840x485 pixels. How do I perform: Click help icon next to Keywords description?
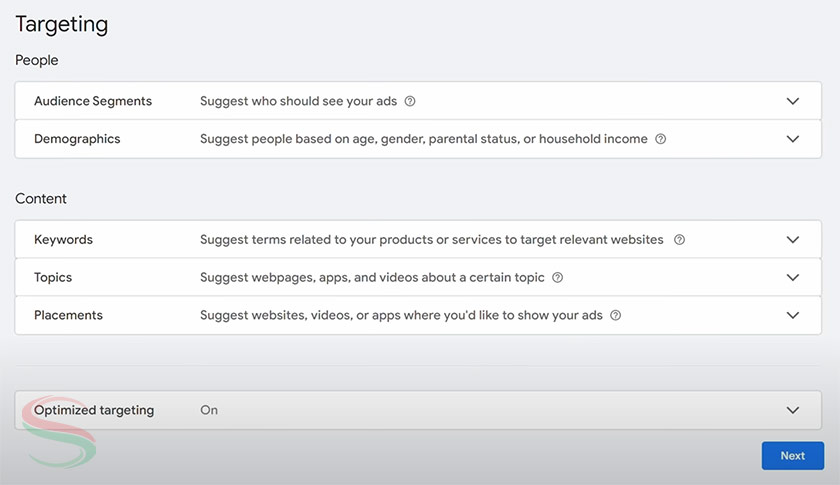(x=679, y=240)
